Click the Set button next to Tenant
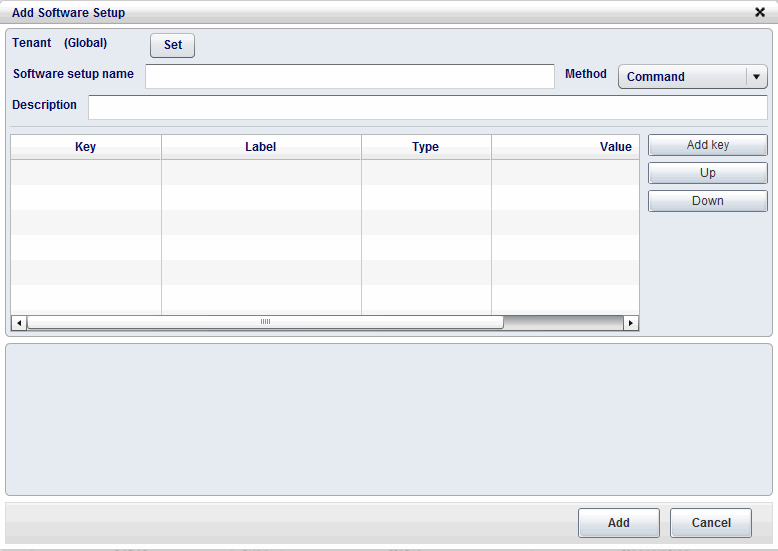 point(172,45)
